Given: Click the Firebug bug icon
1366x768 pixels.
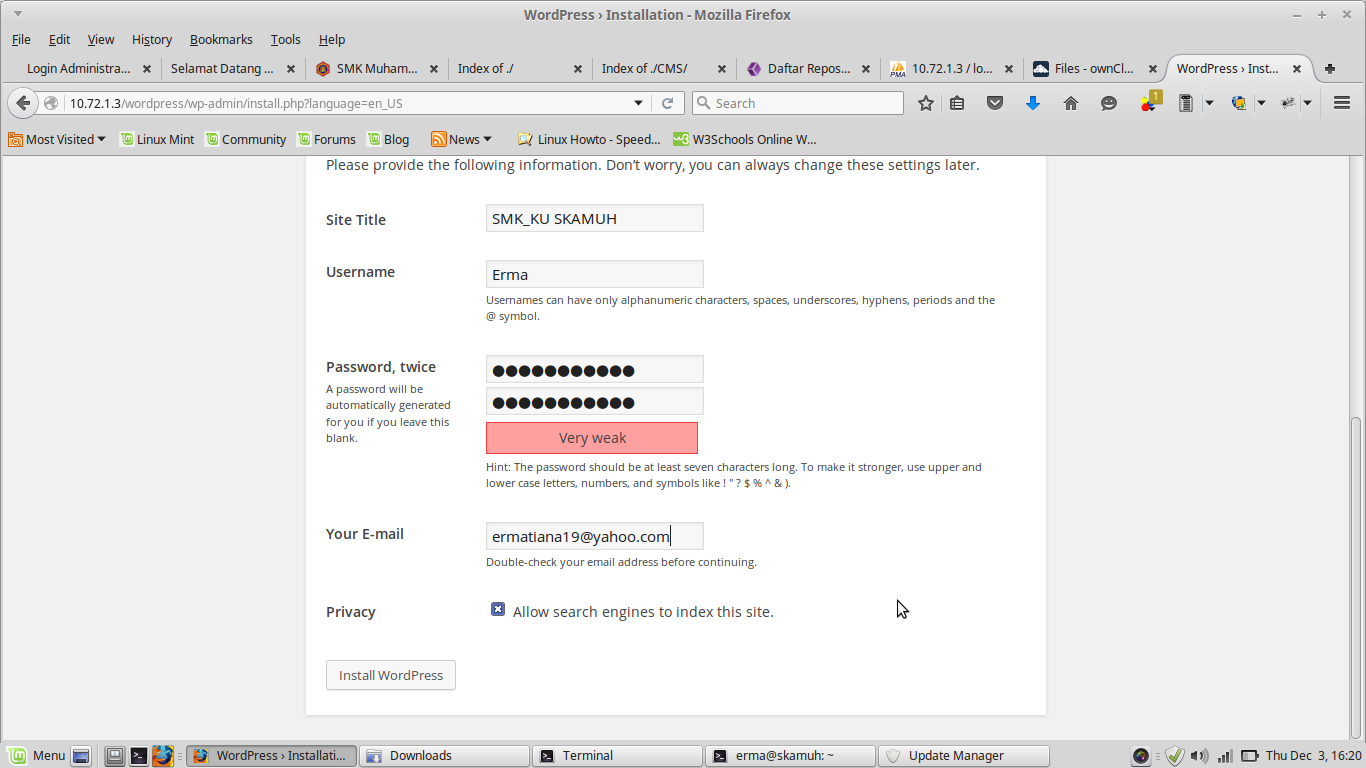Looking at the screenshot, I should pyautogui.click(x=1288, y=103).
